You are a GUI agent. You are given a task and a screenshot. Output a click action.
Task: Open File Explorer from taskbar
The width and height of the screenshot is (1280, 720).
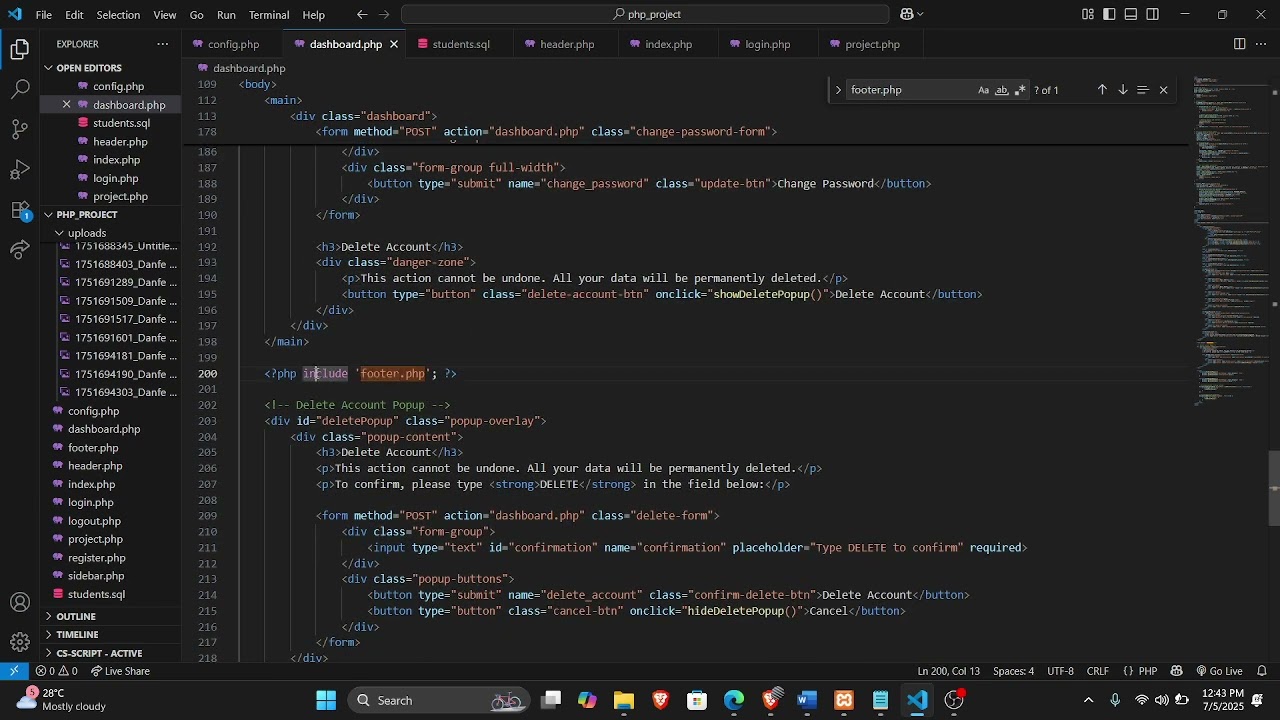click(624, 700)
